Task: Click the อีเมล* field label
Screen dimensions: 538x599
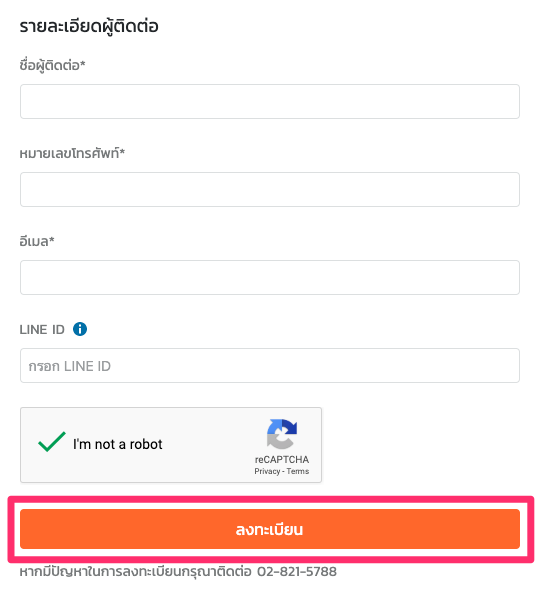Action: (x=37, y=241)
